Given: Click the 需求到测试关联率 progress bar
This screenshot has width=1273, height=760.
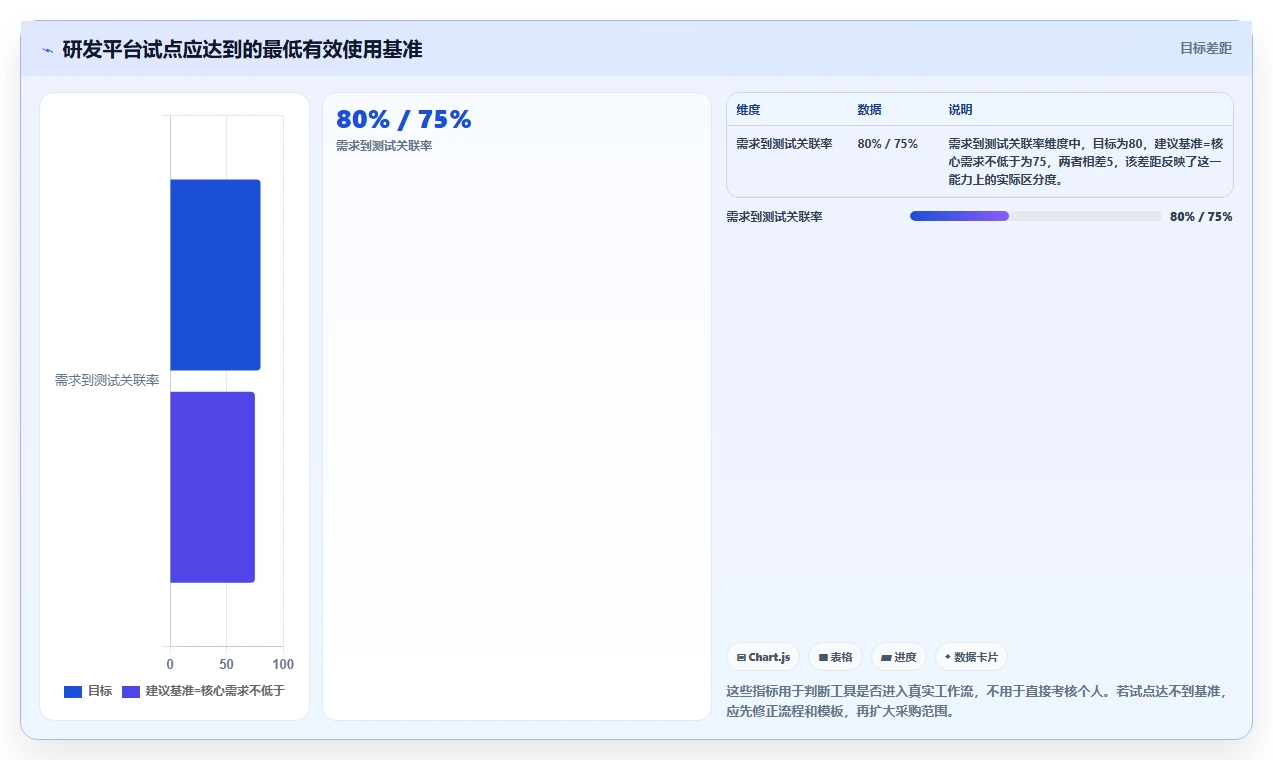Looking at the screenshot, I should [1035, 216].
